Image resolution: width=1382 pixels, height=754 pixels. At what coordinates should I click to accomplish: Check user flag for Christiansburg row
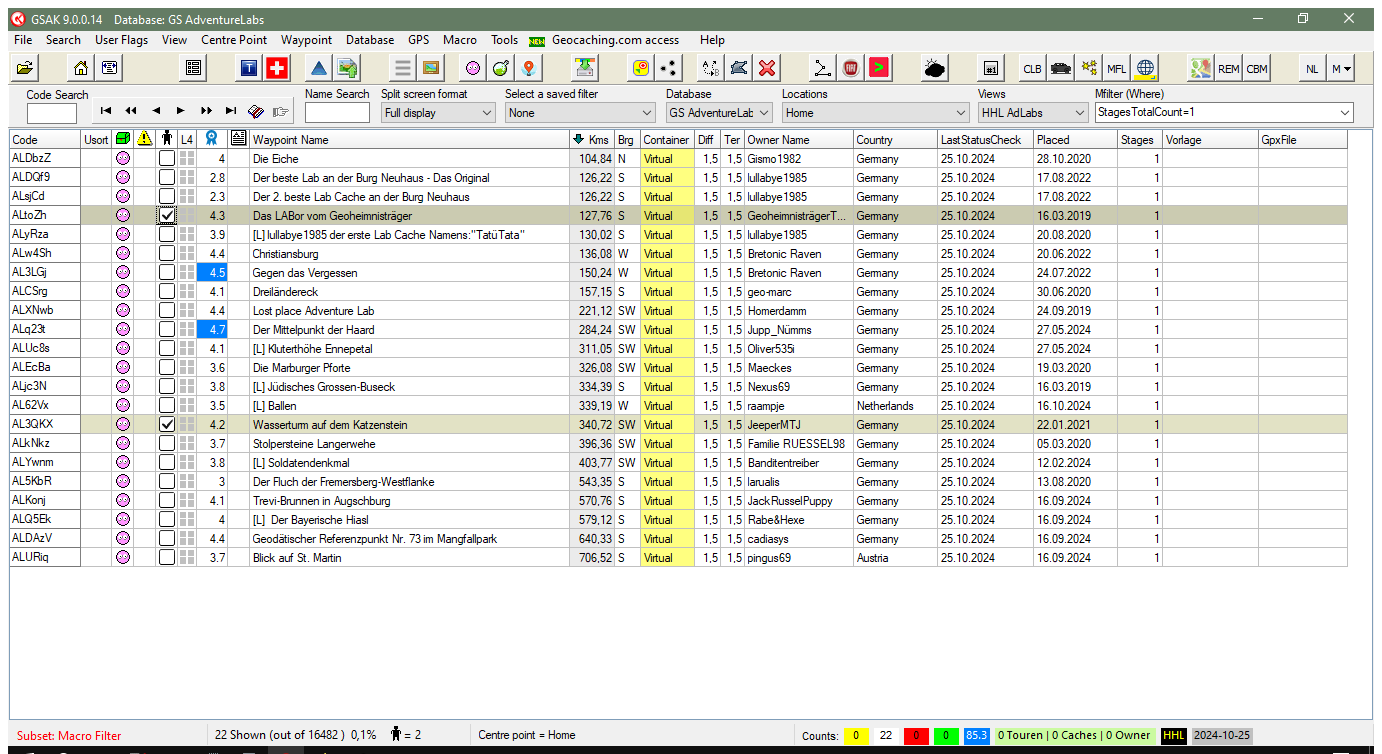(x=167, y=253)
